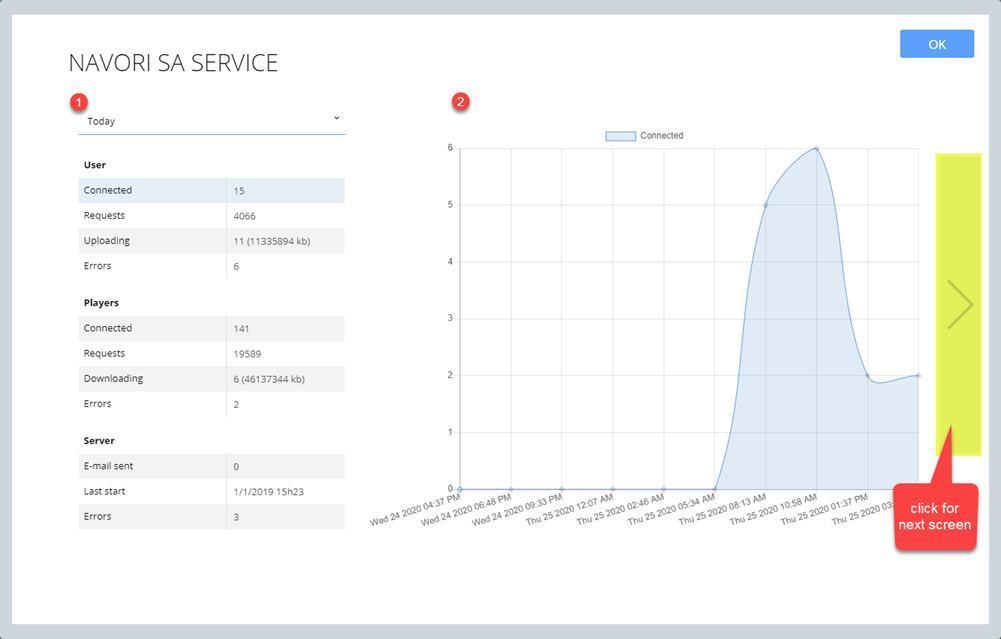The width and height of the screenshot is (1001, 639).
Task: Click the Thu 25 2020 10:58 AM axis label
Action: pos(773,509)
